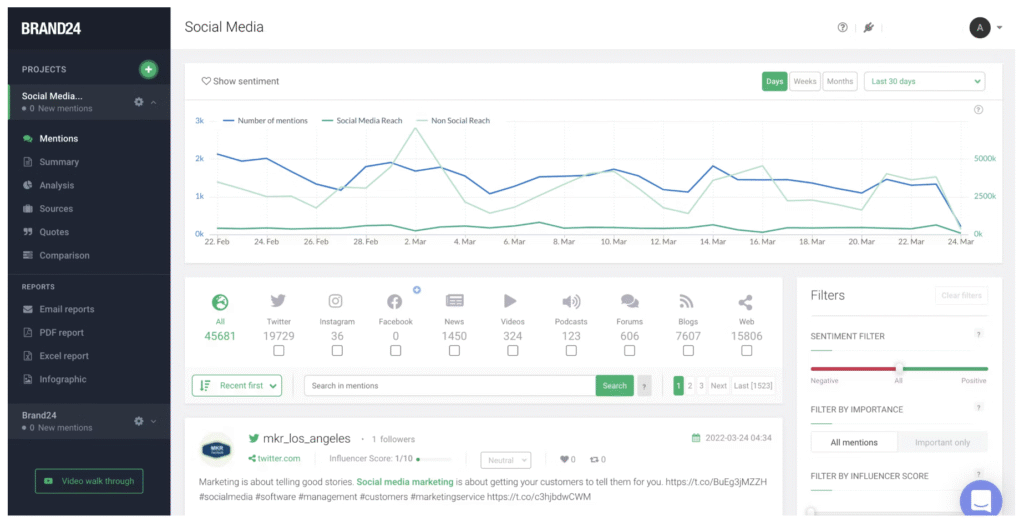
Task: Switch chart to Months
Action: pos(840,82)
